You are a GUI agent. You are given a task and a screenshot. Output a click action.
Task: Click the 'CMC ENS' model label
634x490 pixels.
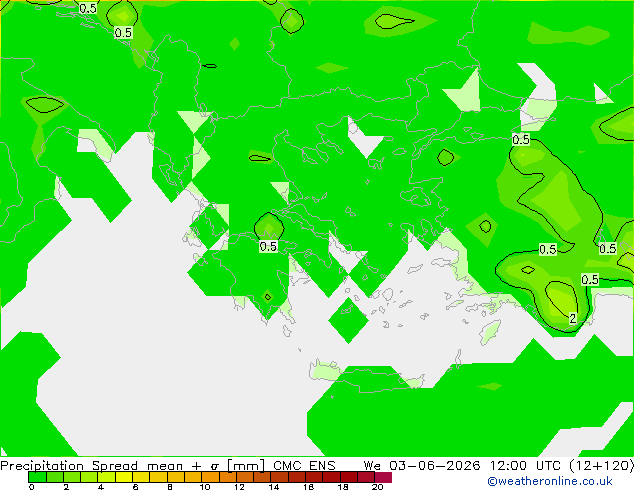click(x=304, y=465)
